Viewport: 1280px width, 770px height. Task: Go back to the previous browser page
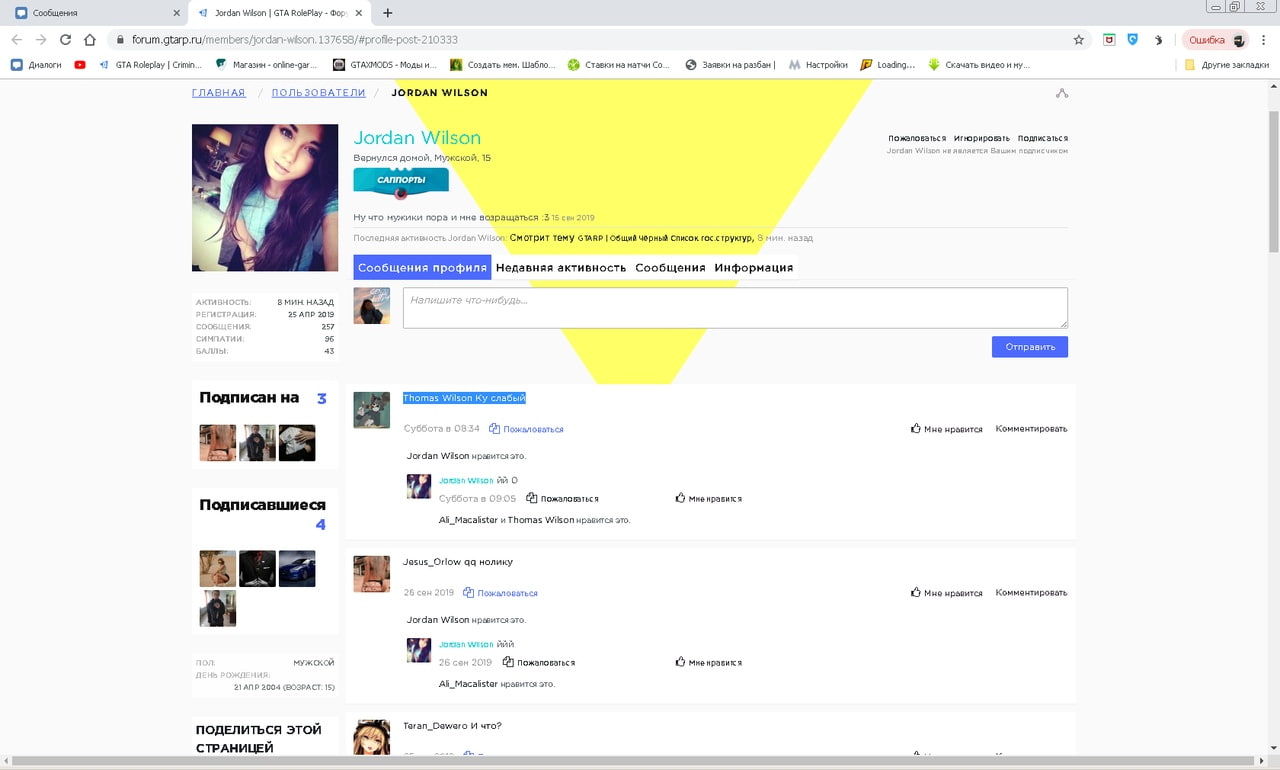point(16,40)
